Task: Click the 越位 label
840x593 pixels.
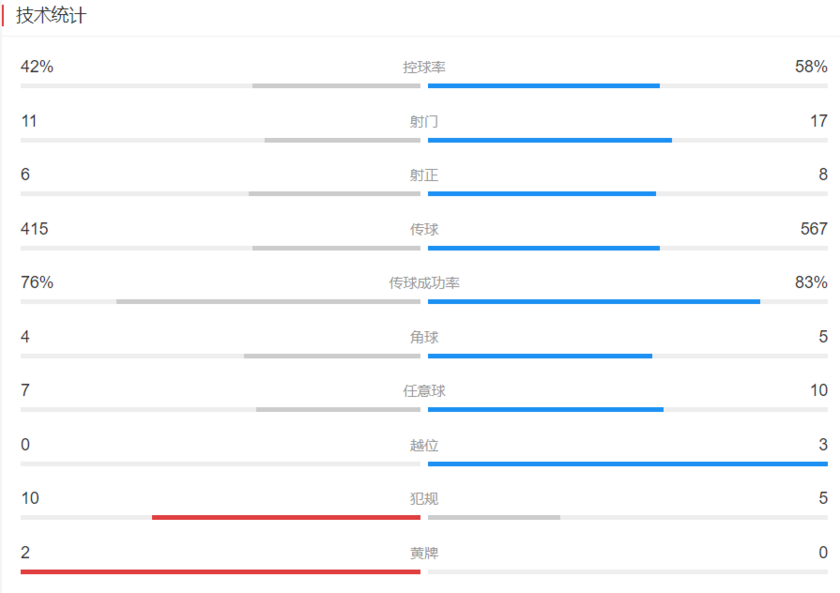Action: click(424, 445)
